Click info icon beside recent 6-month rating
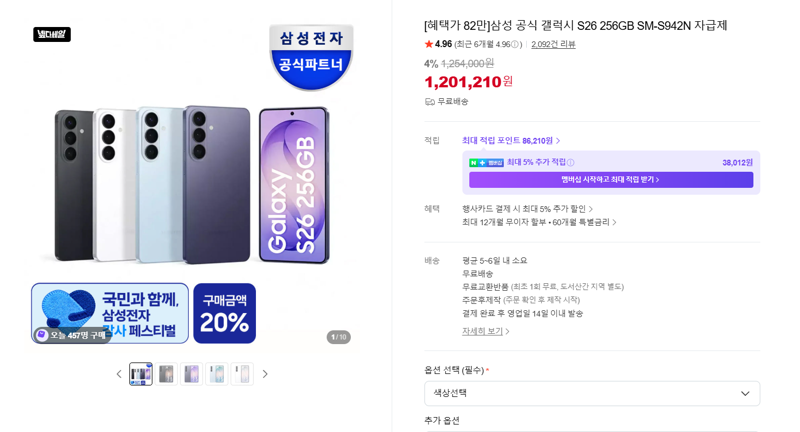The width and height of the screenshot is (800, 432). tap(515, 44)
